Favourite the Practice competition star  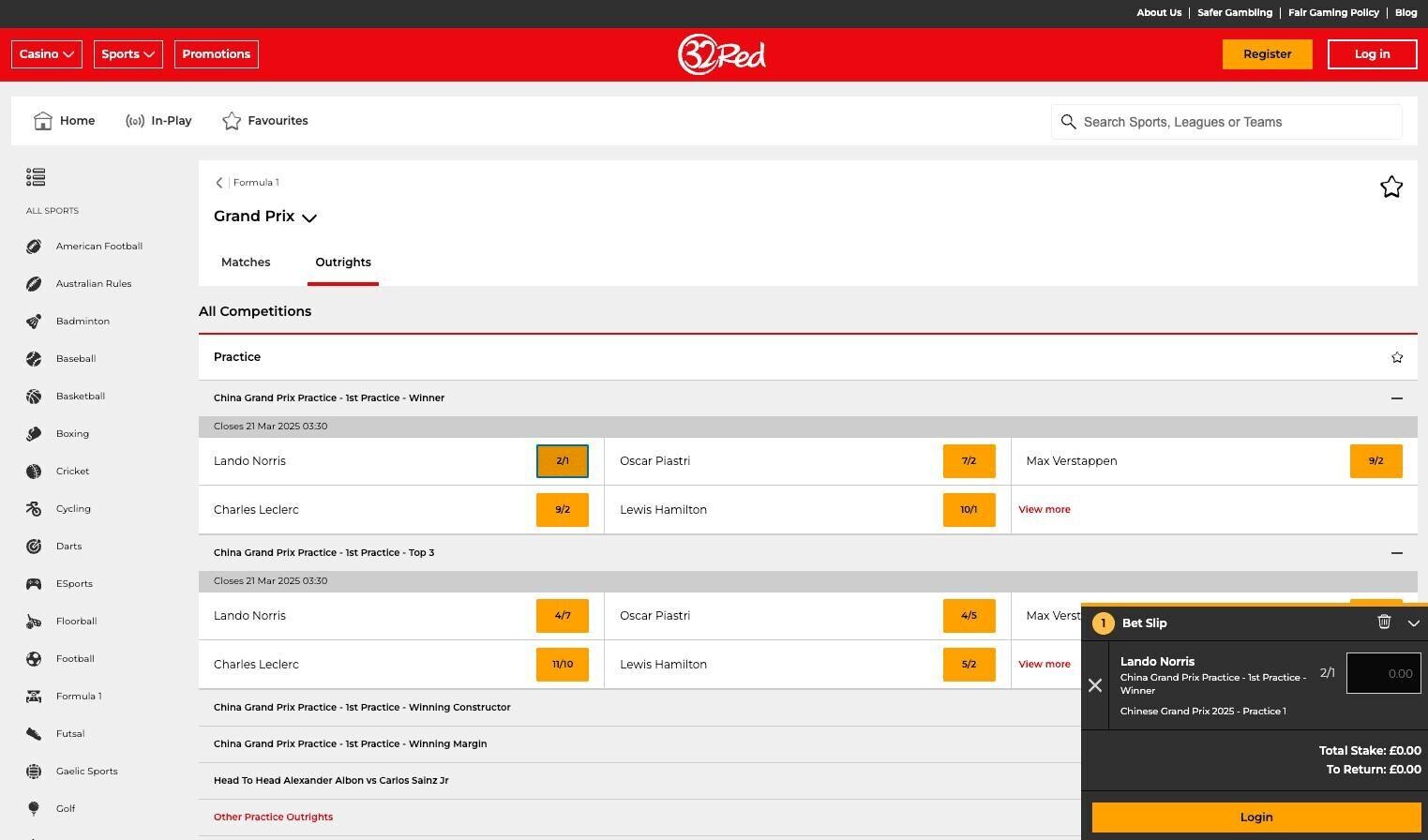pos(1397,357)
